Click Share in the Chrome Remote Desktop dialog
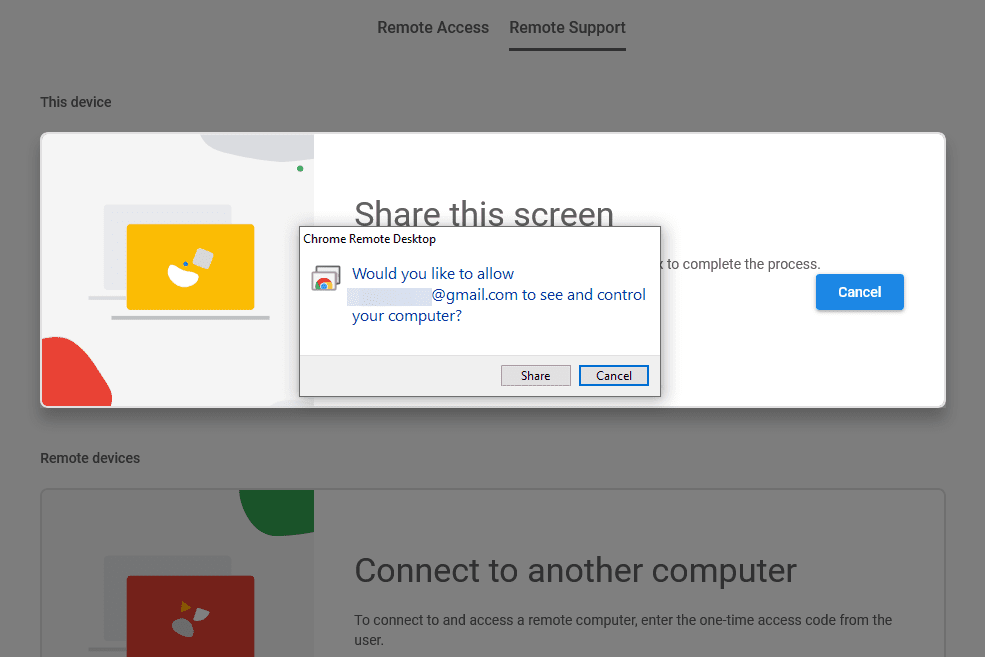985x657 pixels. pos(535,376)
